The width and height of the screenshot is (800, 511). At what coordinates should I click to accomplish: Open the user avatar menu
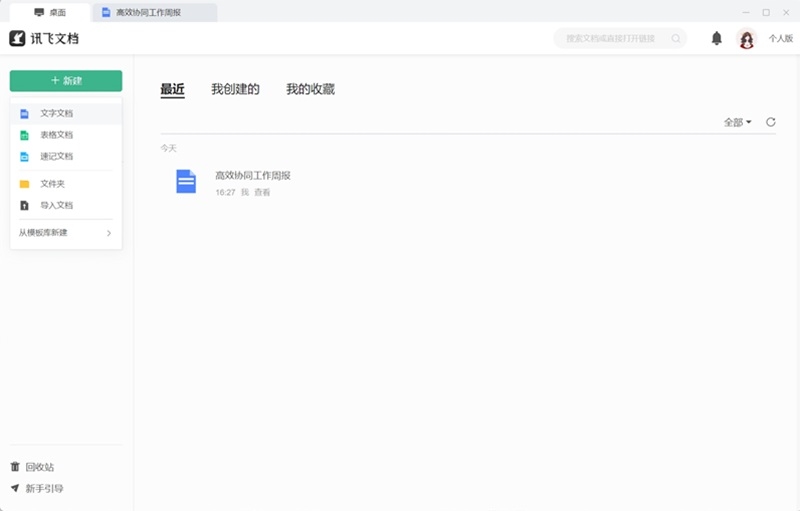[x=746, y=39]
